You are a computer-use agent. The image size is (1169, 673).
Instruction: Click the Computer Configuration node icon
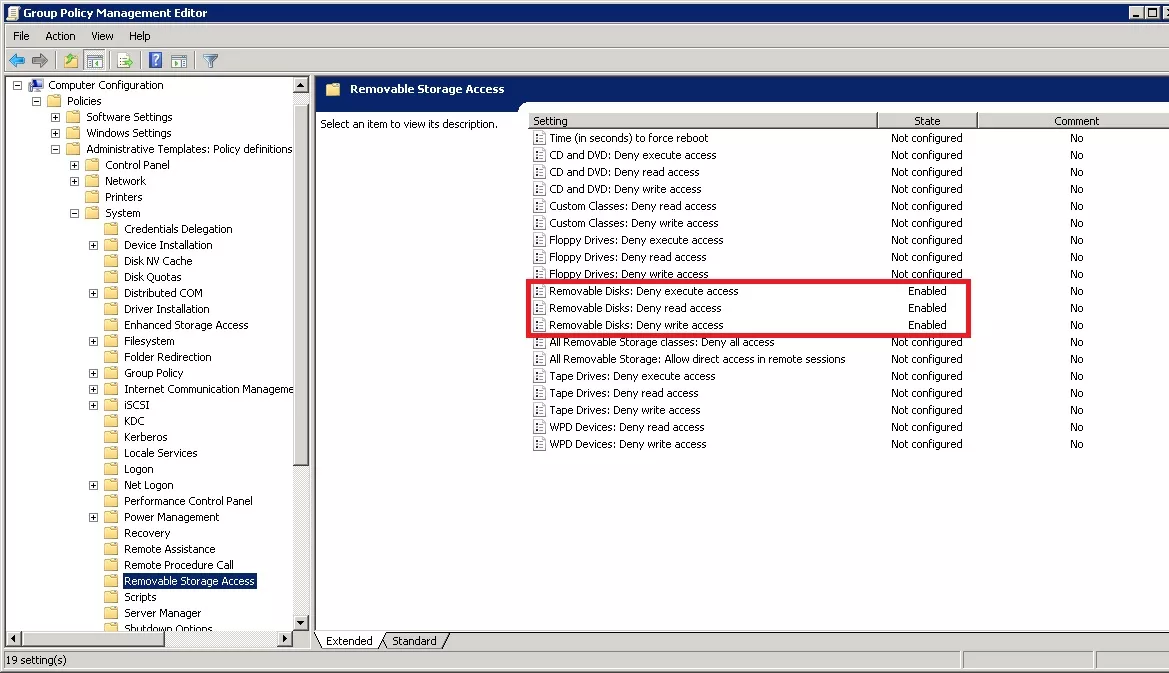(x=35, y=85)
